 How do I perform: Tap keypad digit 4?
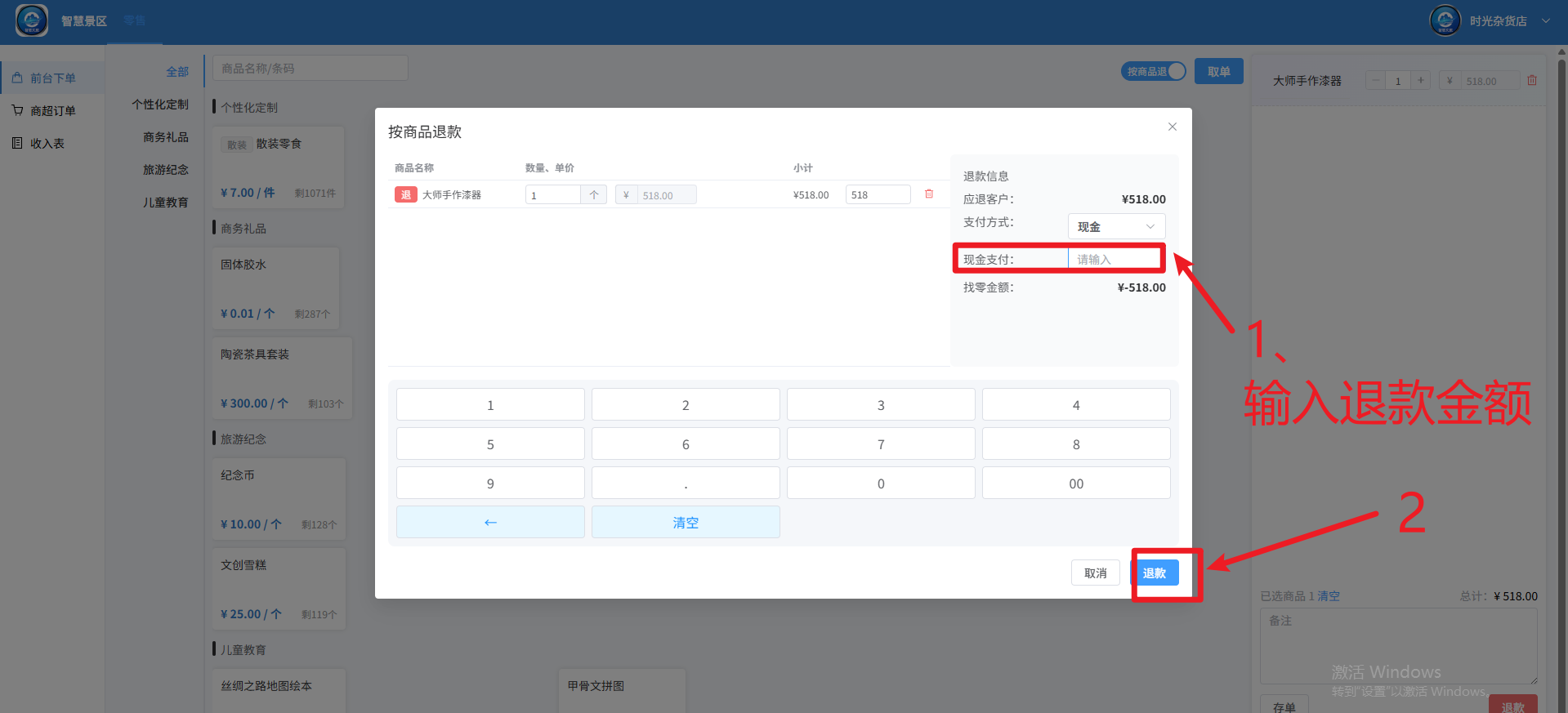[1076, 404]
